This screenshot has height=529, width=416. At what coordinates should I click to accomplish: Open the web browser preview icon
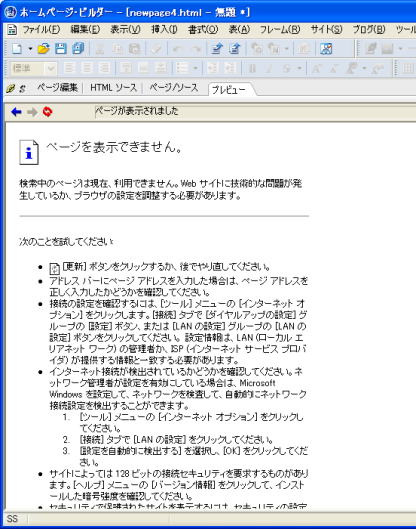click(326, 49)
